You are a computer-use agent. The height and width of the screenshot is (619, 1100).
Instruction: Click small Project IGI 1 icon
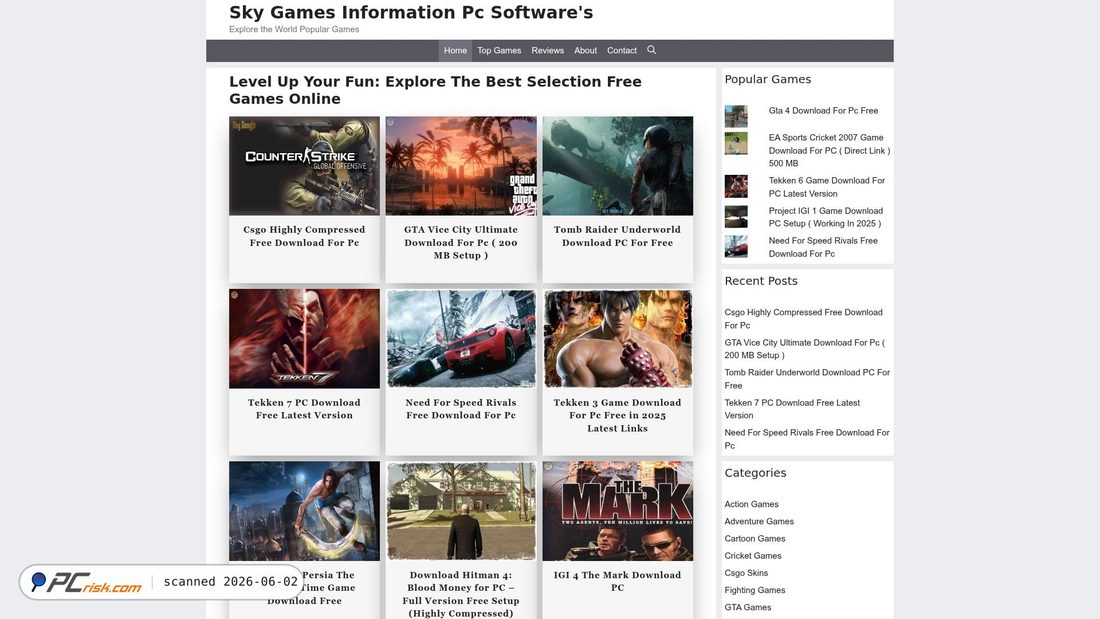[x=736, y=216]
